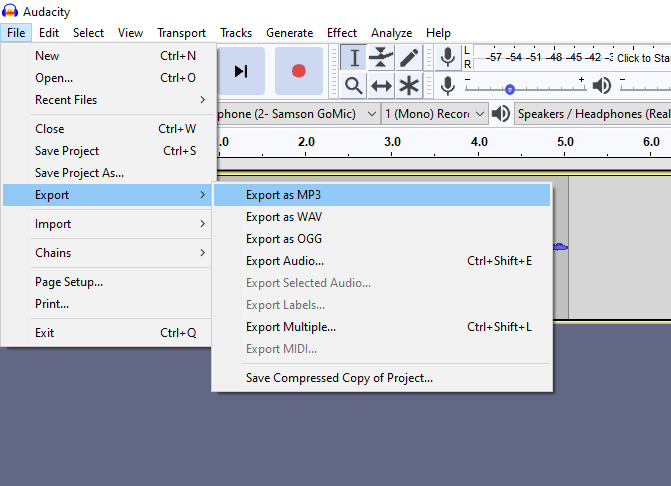
Task: Choose Page Setup... from File menu
Action: (x=107, y=282)
